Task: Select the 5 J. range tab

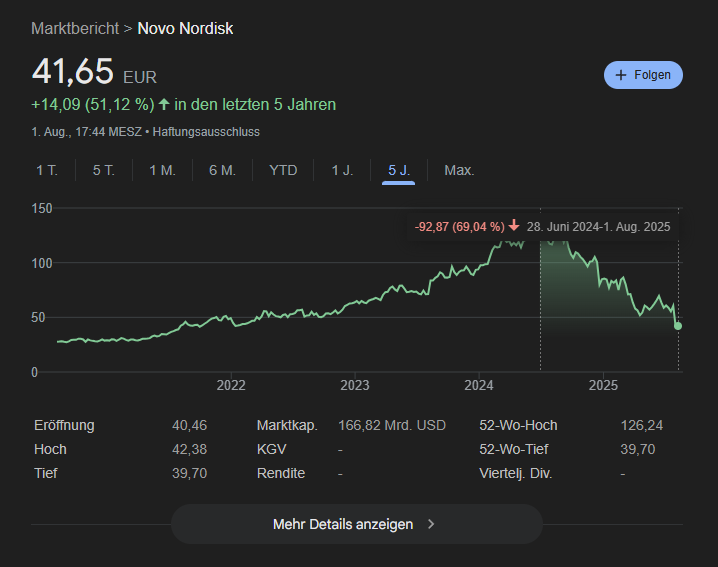Action: tap(399, 170)
